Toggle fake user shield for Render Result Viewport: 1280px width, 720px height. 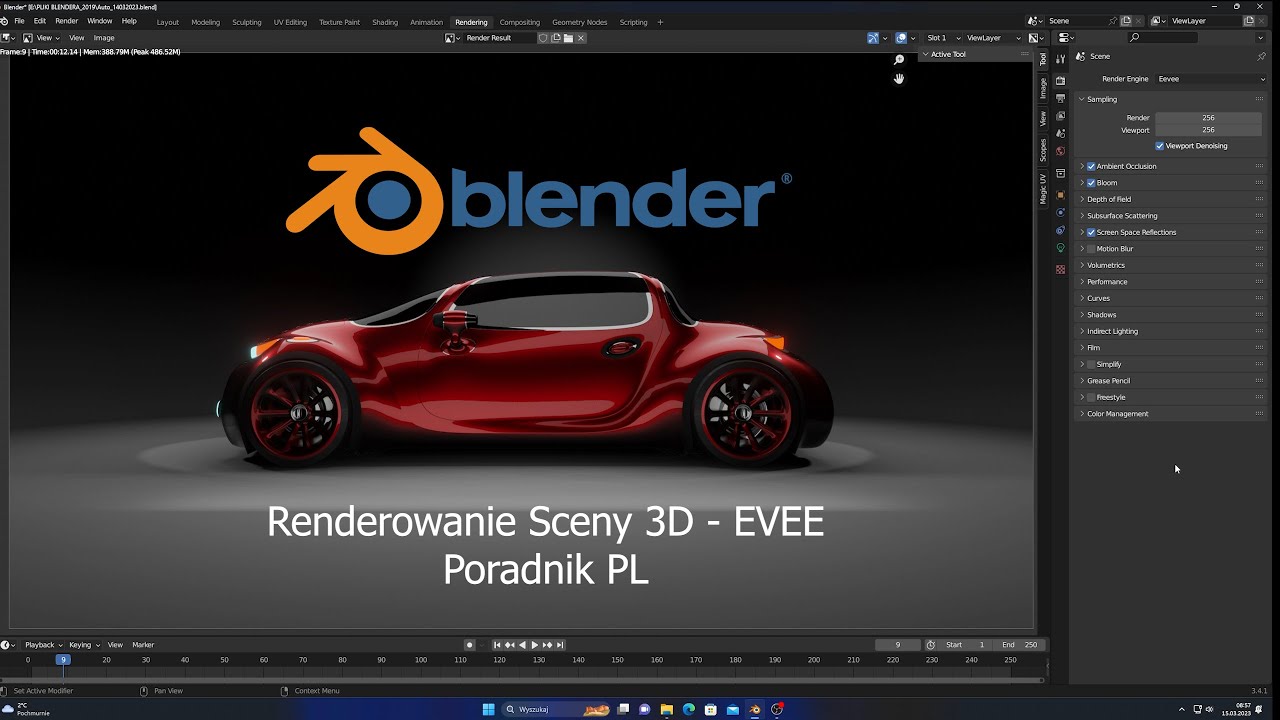(543, 38)
